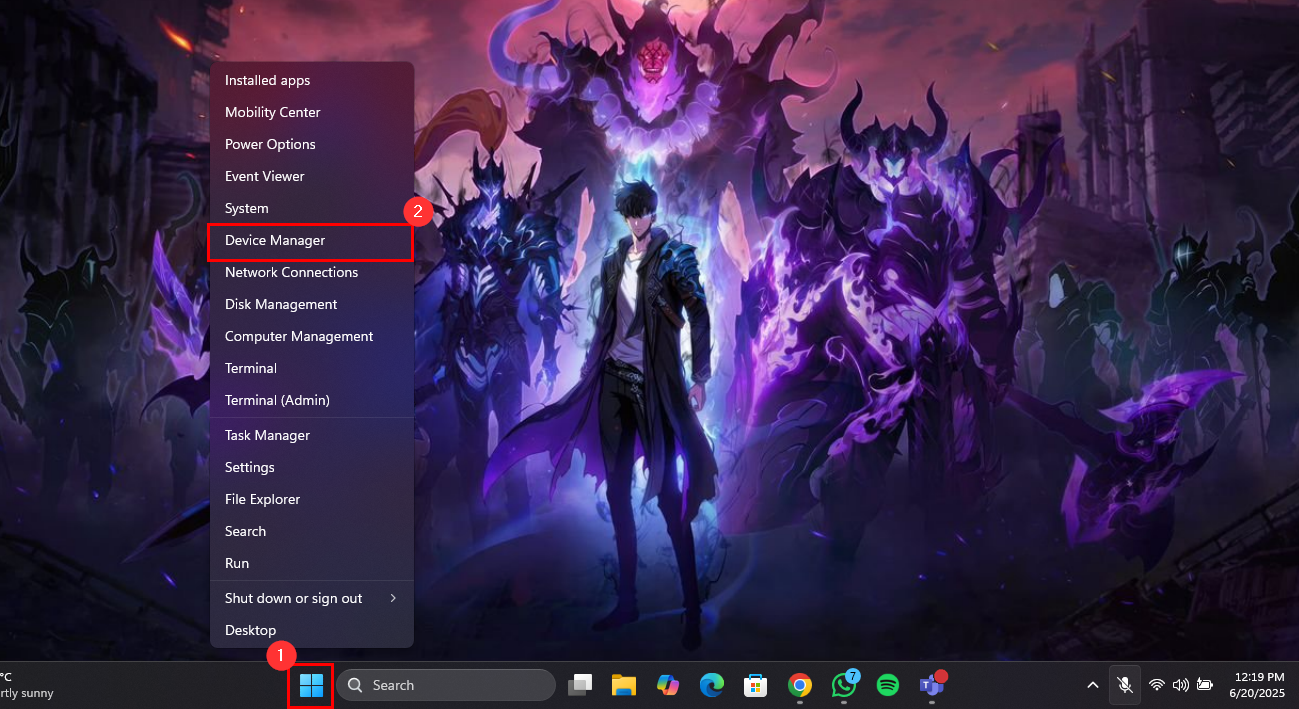Screen dimensions: 1299x709
Task: Launch Google Chrome from the taskbar
Action: [799, 685]
